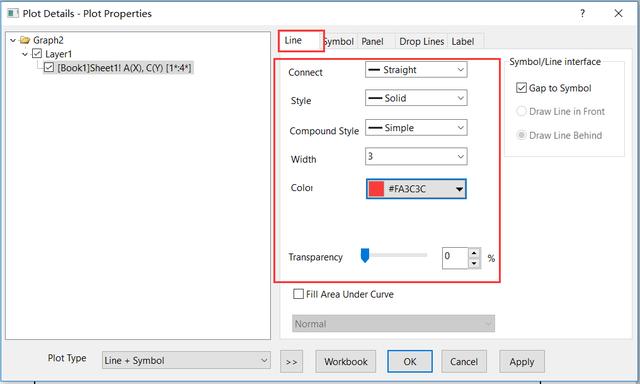
Task: Select Layer1 in the tree
Action: [58, 54]
